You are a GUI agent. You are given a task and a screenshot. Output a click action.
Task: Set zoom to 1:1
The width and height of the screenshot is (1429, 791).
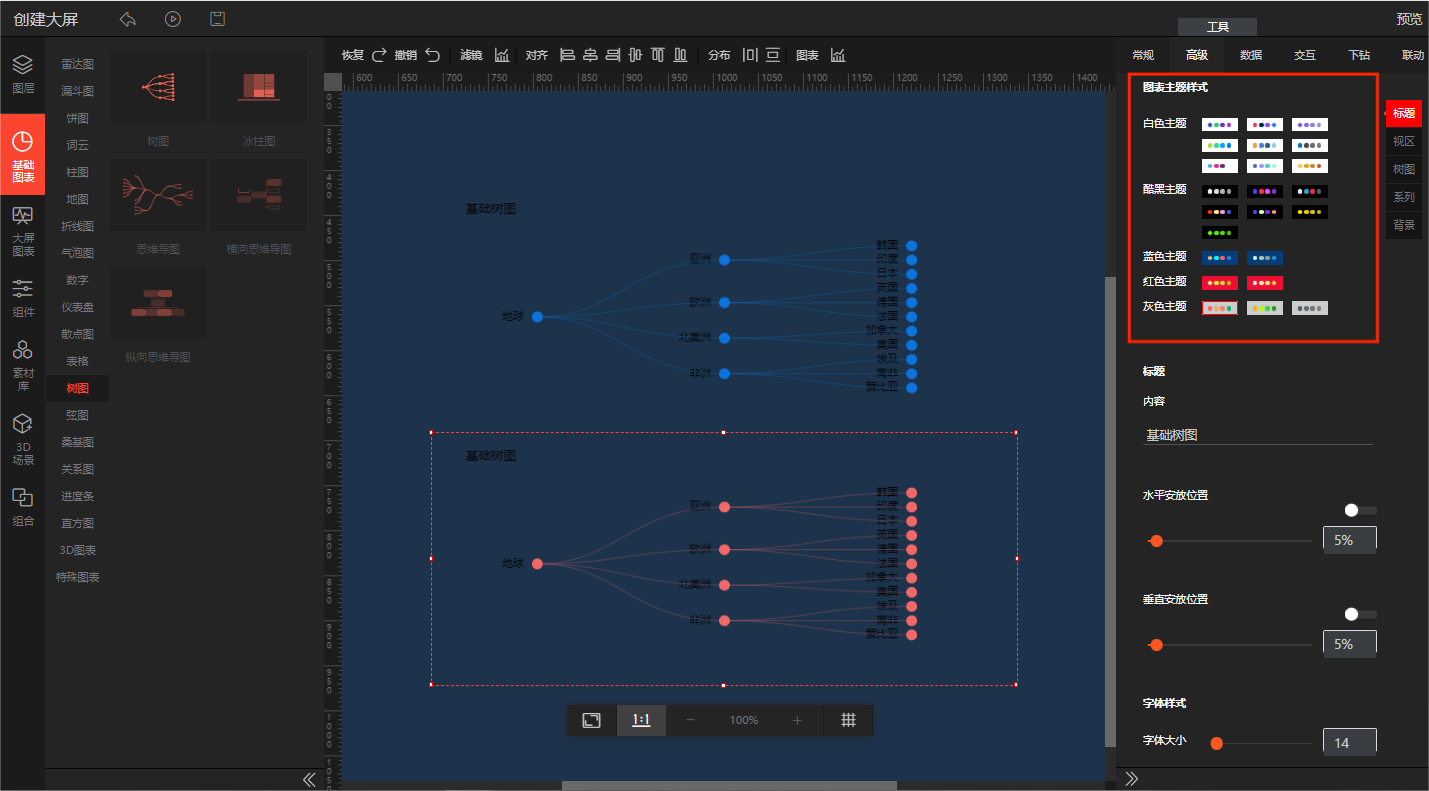click(x=641, y=720)
